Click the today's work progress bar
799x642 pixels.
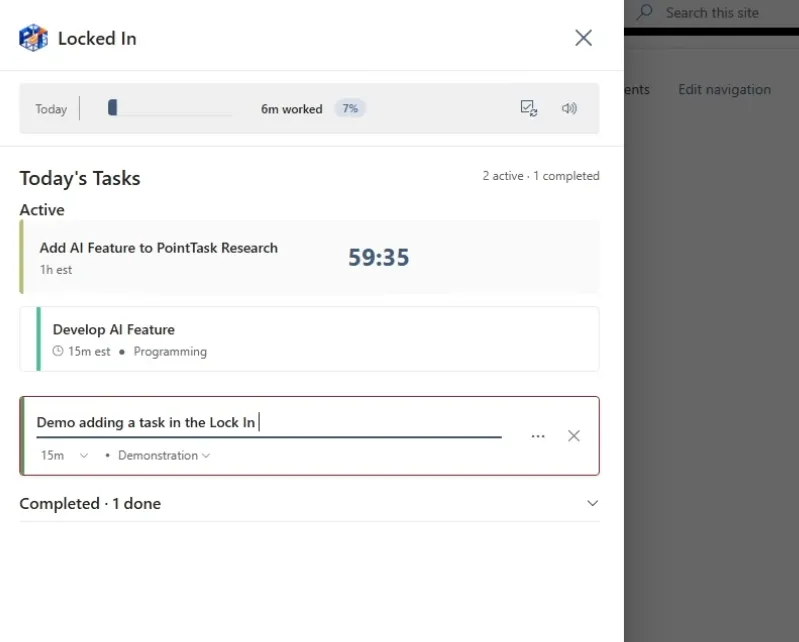click(170, 108)
